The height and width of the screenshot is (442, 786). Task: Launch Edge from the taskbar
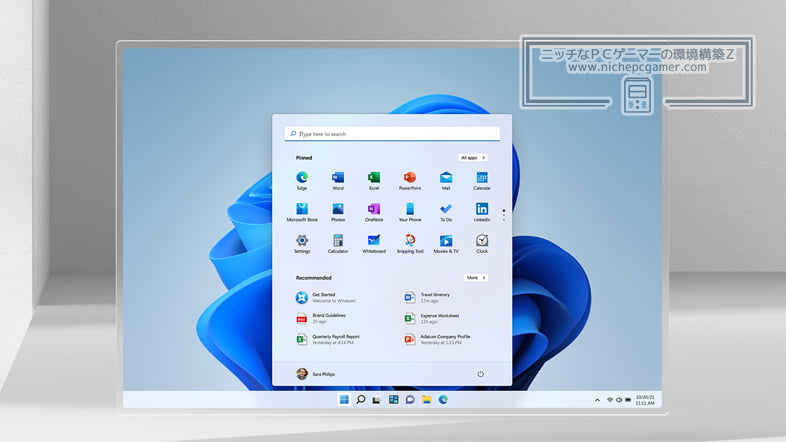coord(443,399)
